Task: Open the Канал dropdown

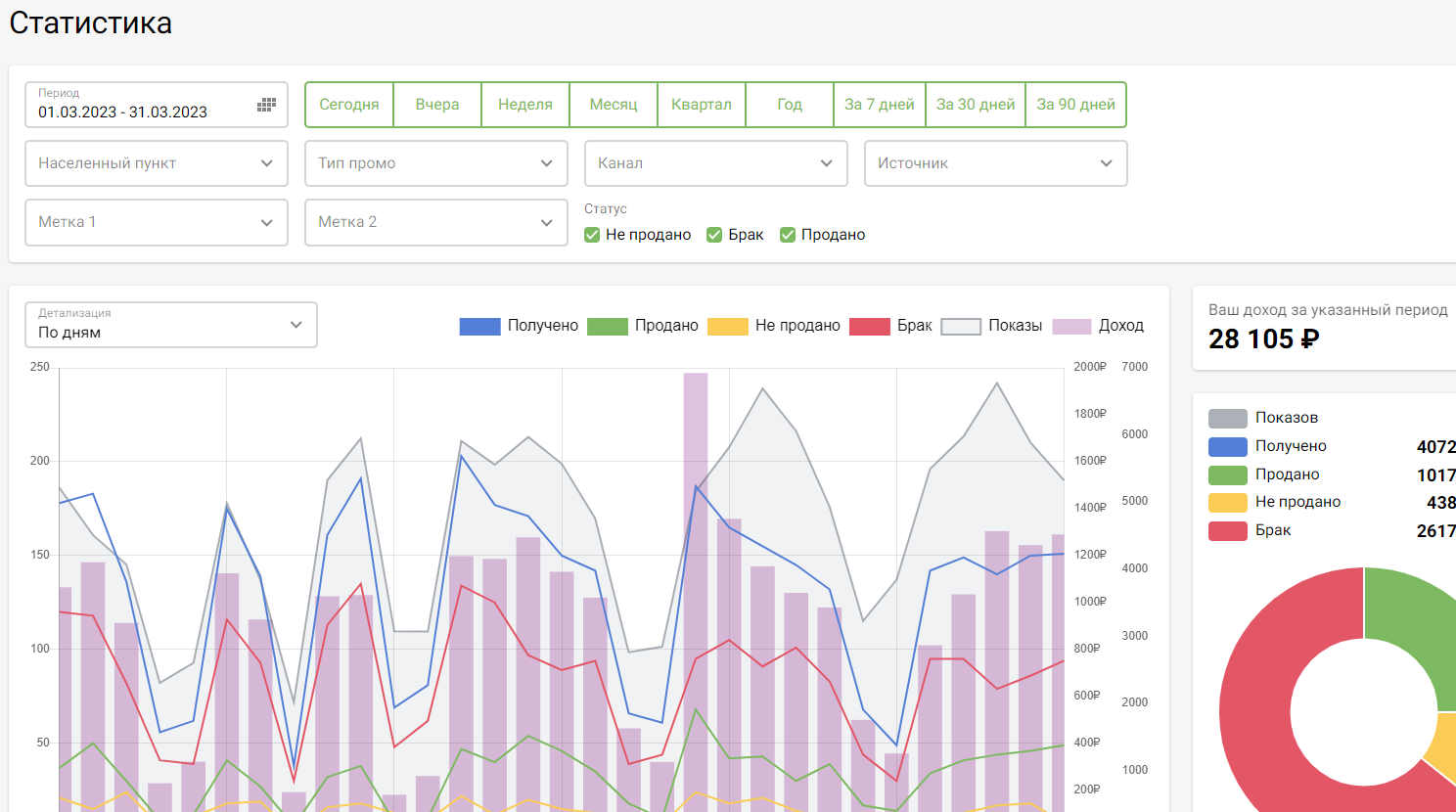Action: click(716, 163)
